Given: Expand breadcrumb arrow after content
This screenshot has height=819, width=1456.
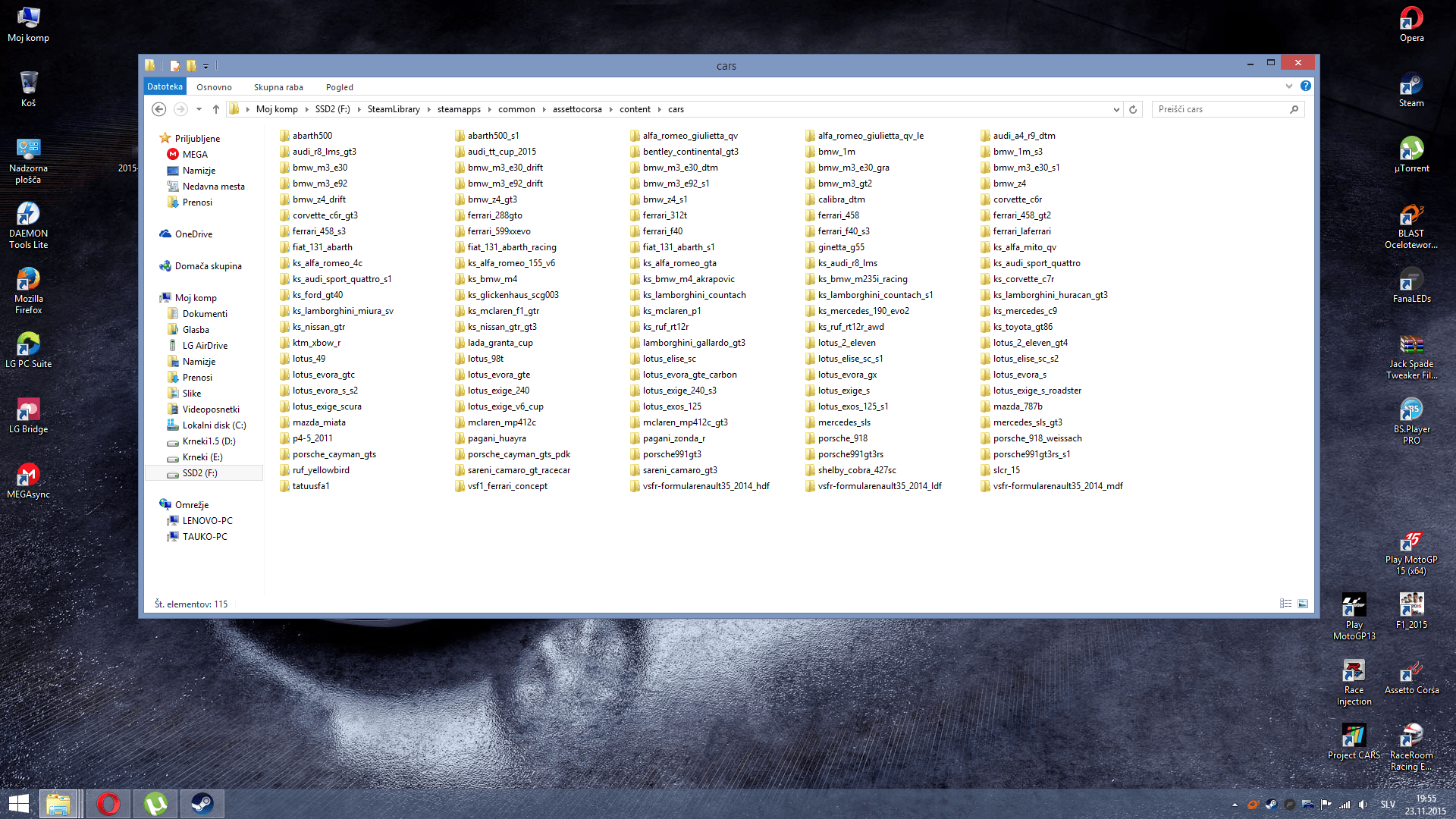Looking at the screenshot, I should point(659,109).
